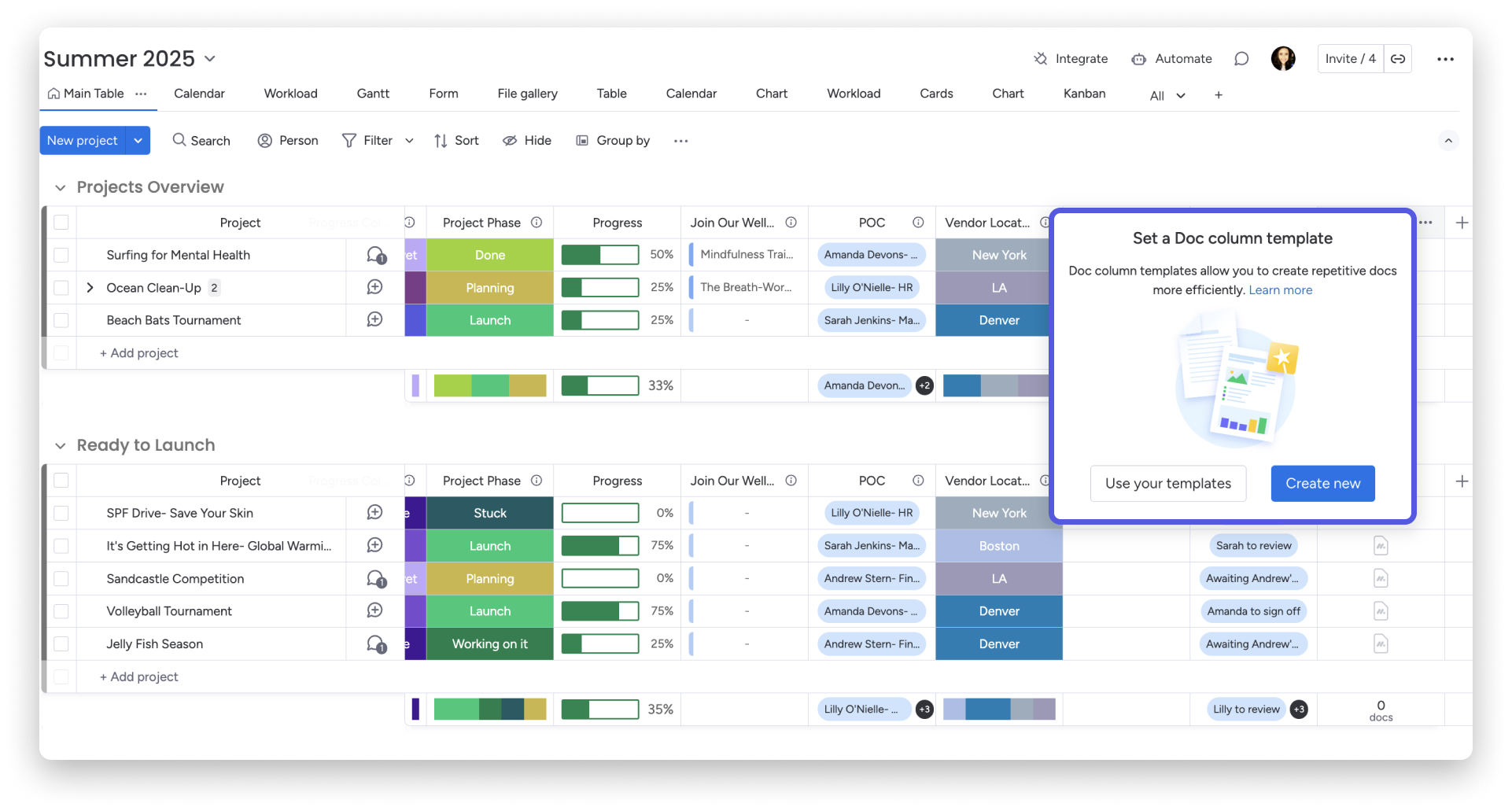
Task: Add a new column with plus icon
Action: point(1462,223)
